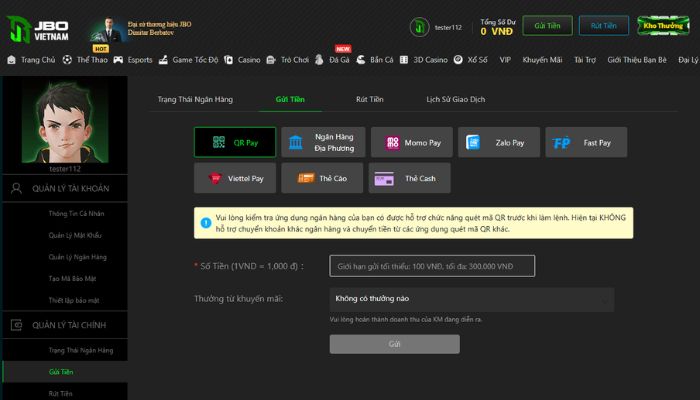Click the Trò Chơi icon
Viewport: 700px width, 400px height.
[271, 60]
